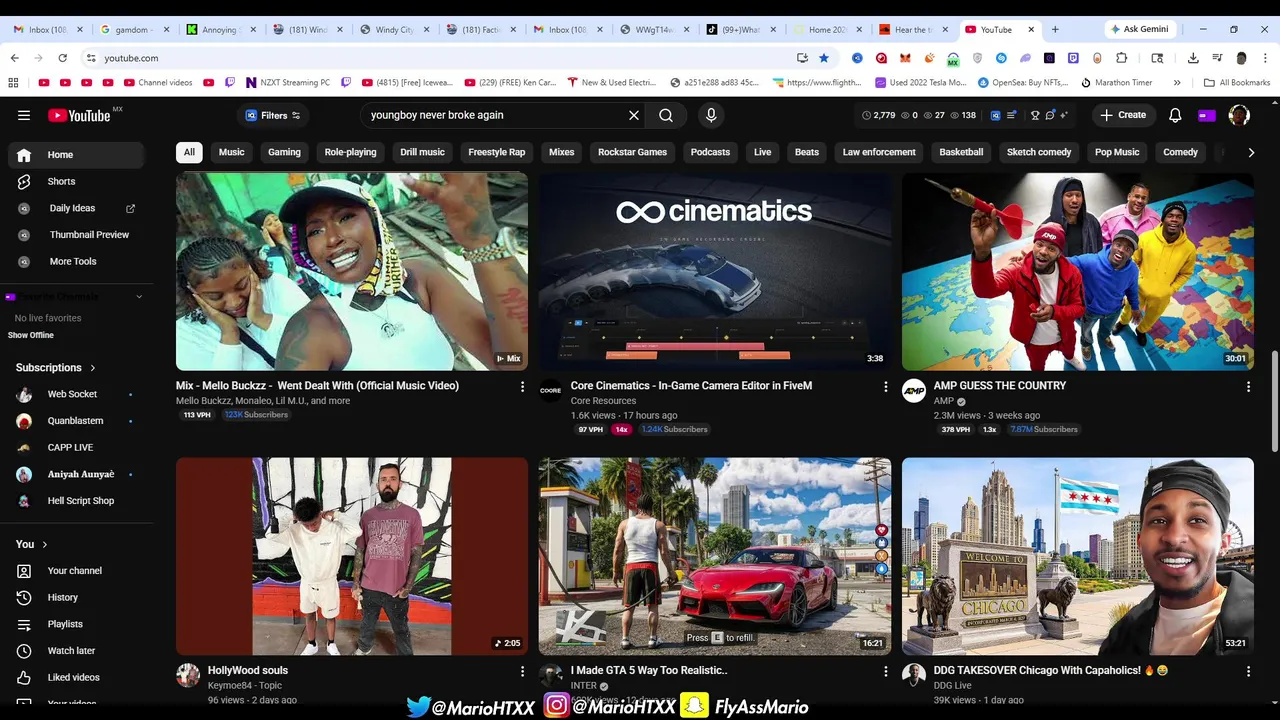
Task: Select the Drill music filter chip
Action: 422,152
